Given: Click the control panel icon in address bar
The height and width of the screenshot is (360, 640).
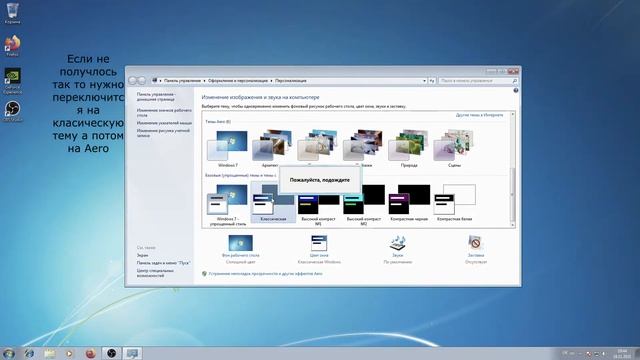Looking at the screenshot, I should pos(155,80).
